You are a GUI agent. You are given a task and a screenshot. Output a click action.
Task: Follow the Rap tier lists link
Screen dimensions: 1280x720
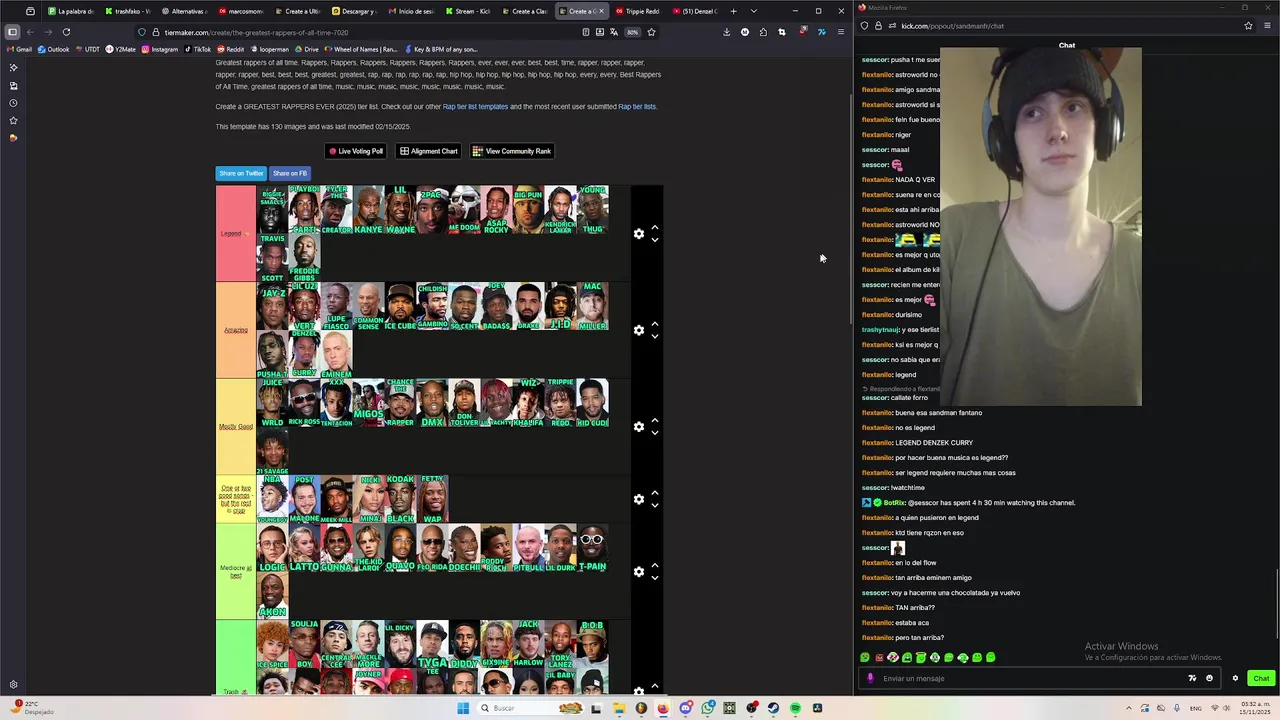point(637,106)
